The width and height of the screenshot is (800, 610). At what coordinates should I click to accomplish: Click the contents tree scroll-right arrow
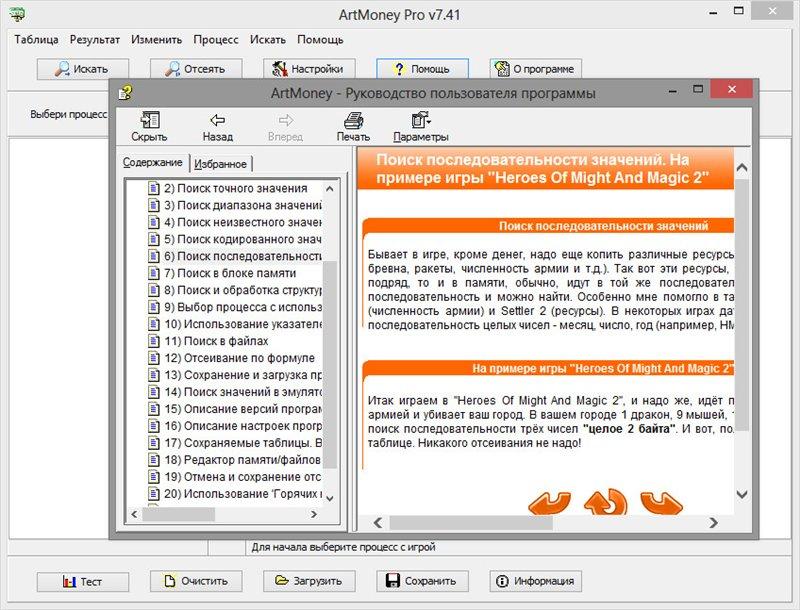(x=314, y=514)
